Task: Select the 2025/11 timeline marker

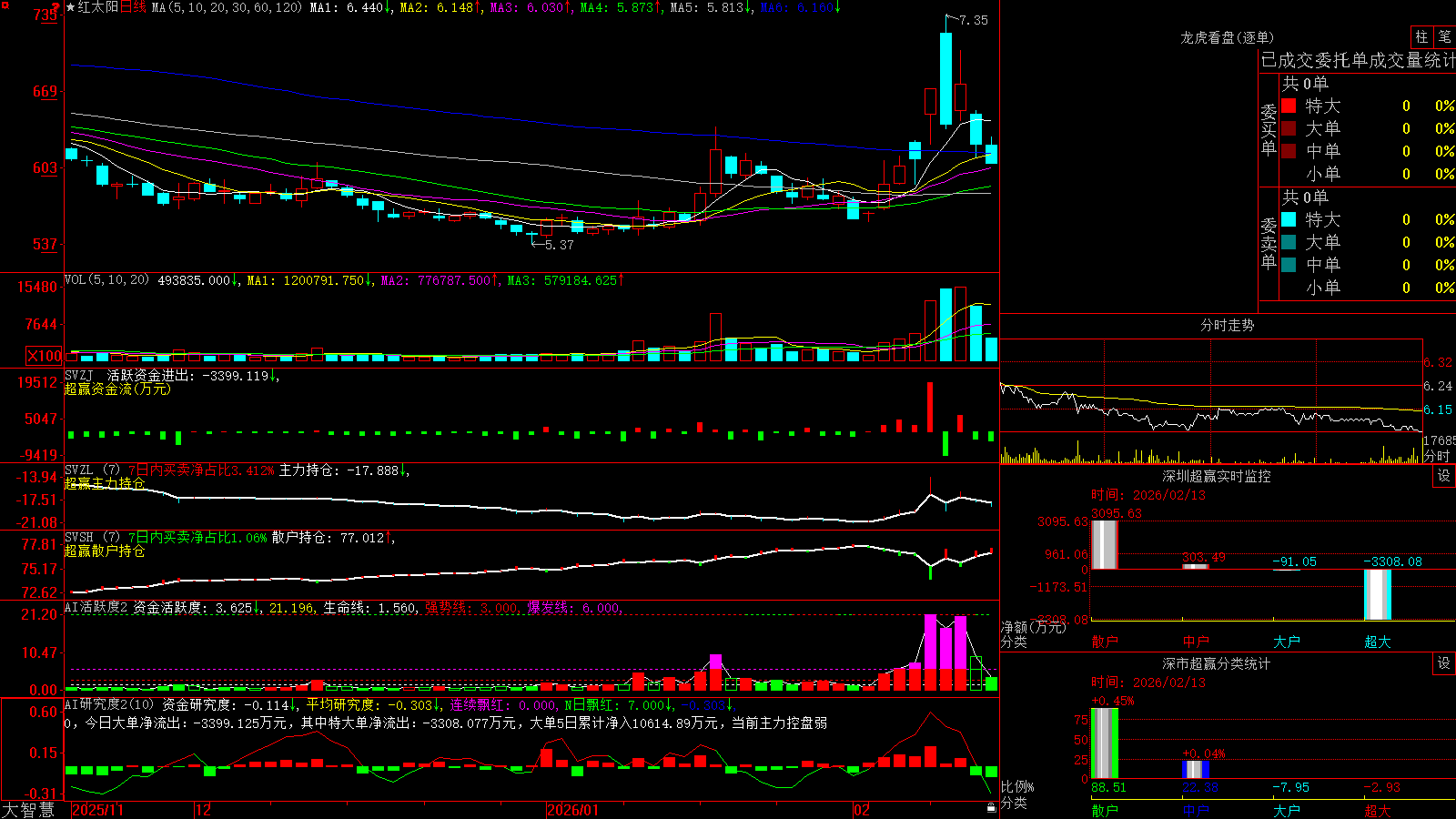Action: pyautogui.click(x=97, y=810)
